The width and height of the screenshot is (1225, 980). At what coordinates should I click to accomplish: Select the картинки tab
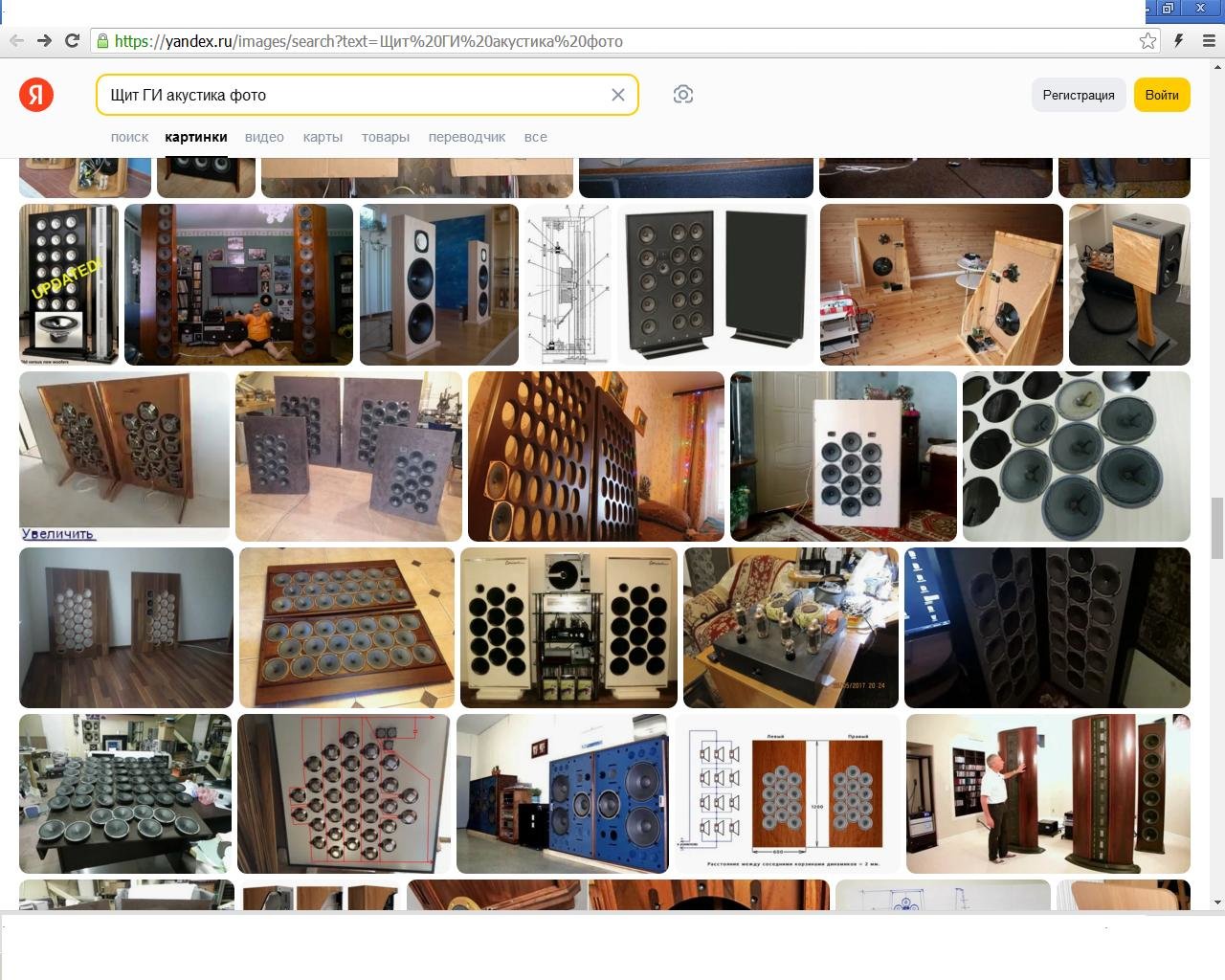click(196, 137)
